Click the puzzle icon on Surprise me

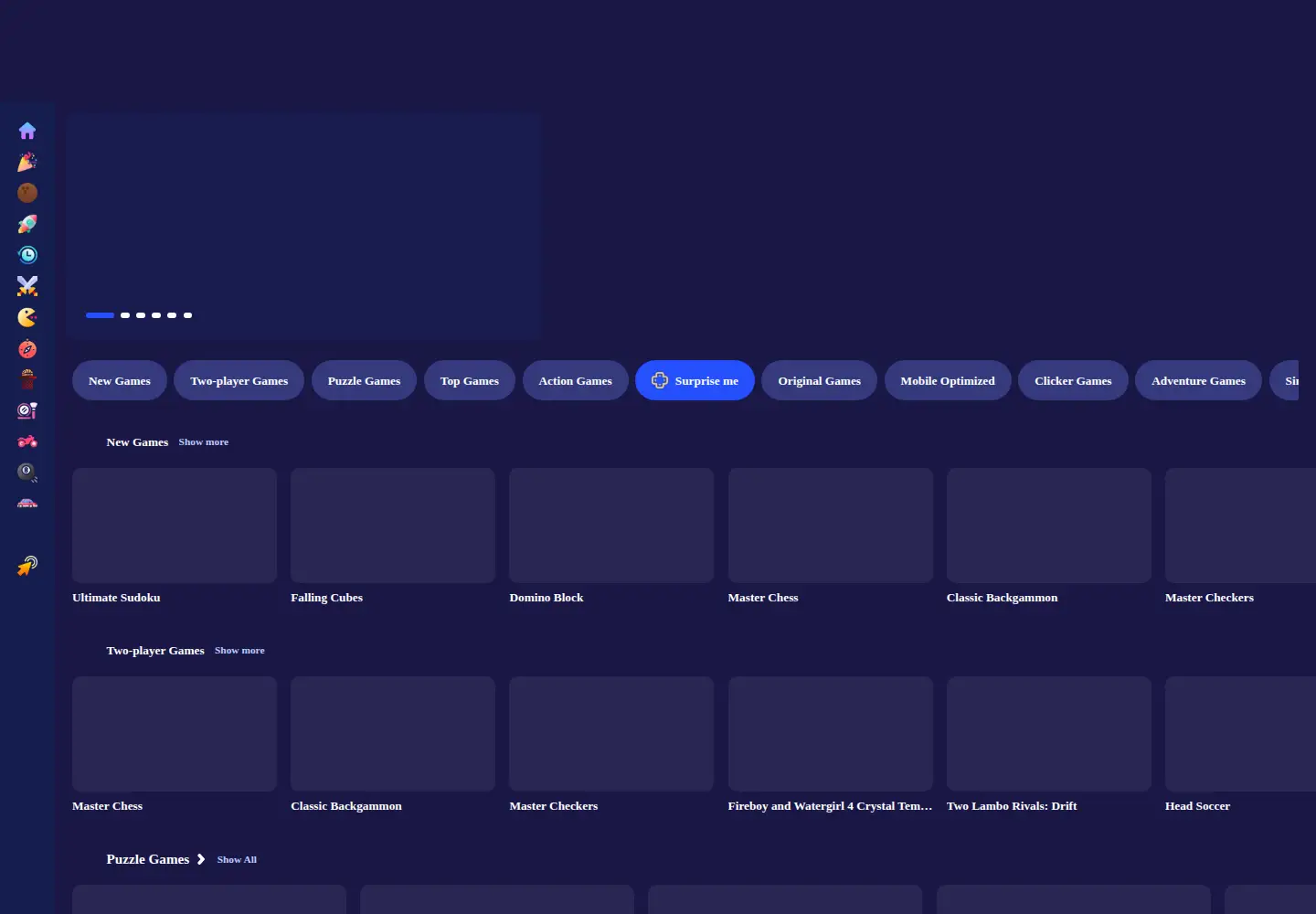pos(660,380)
